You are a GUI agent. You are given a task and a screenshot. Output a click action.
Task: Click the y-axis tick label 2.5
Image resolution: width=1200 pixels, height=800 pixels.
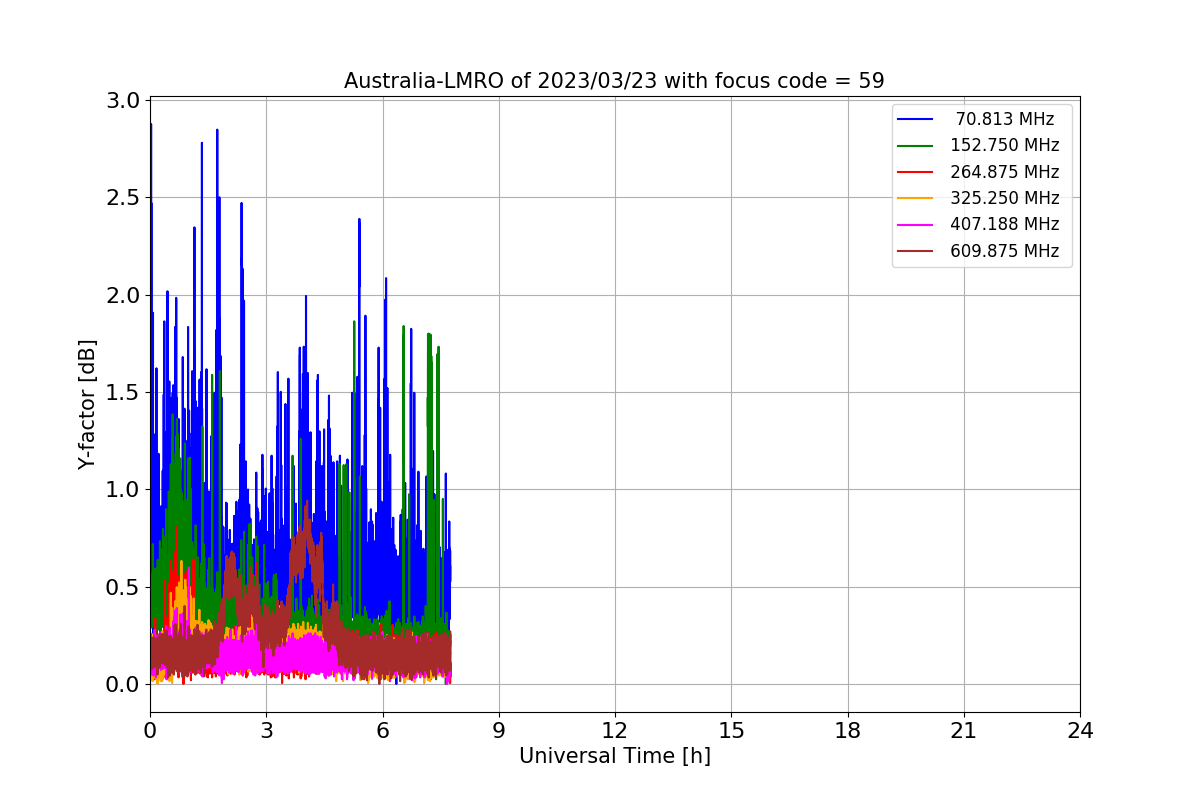coord(123,198)
